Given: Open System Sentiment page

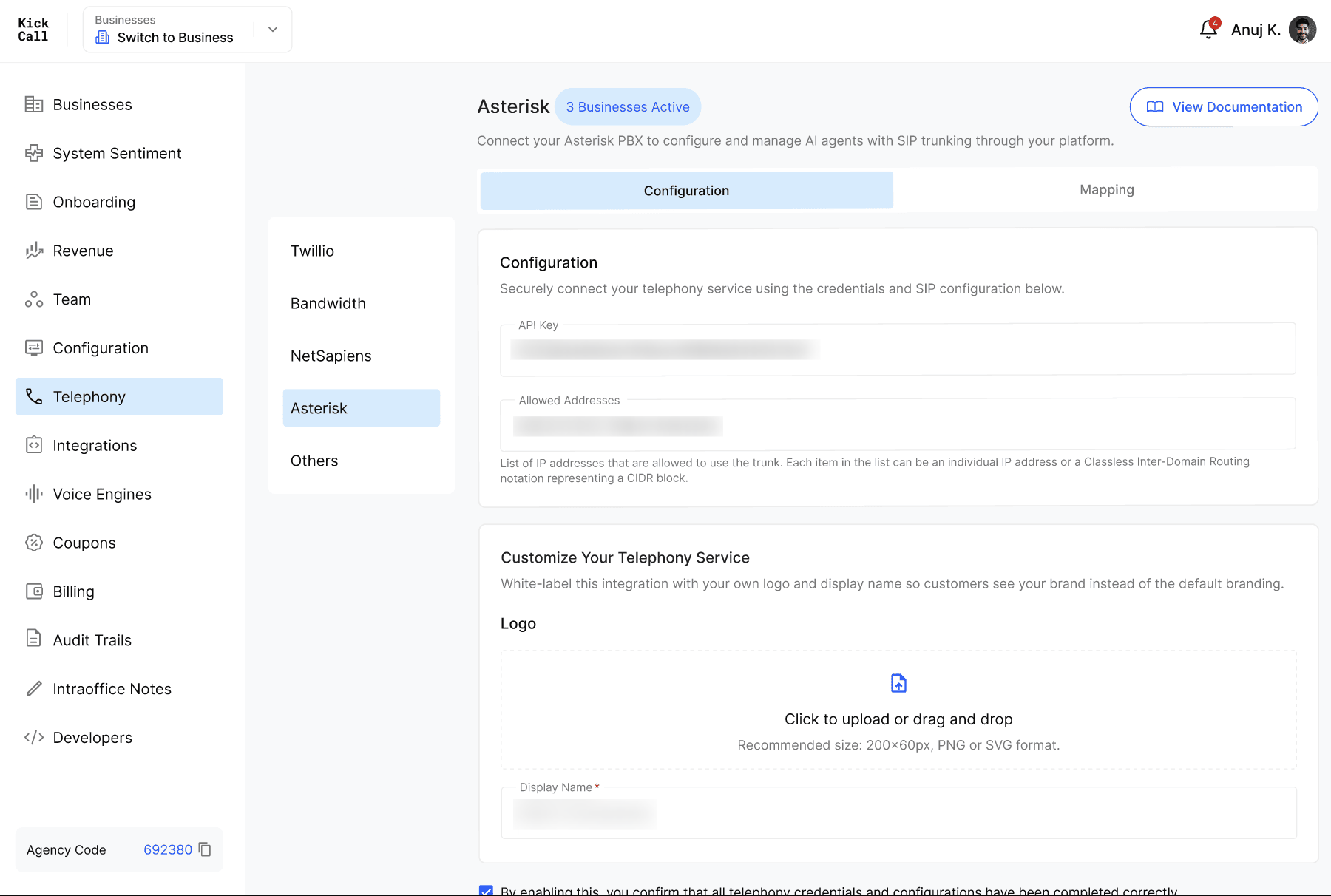Looking at the screenshot, I should click(119, 153).
